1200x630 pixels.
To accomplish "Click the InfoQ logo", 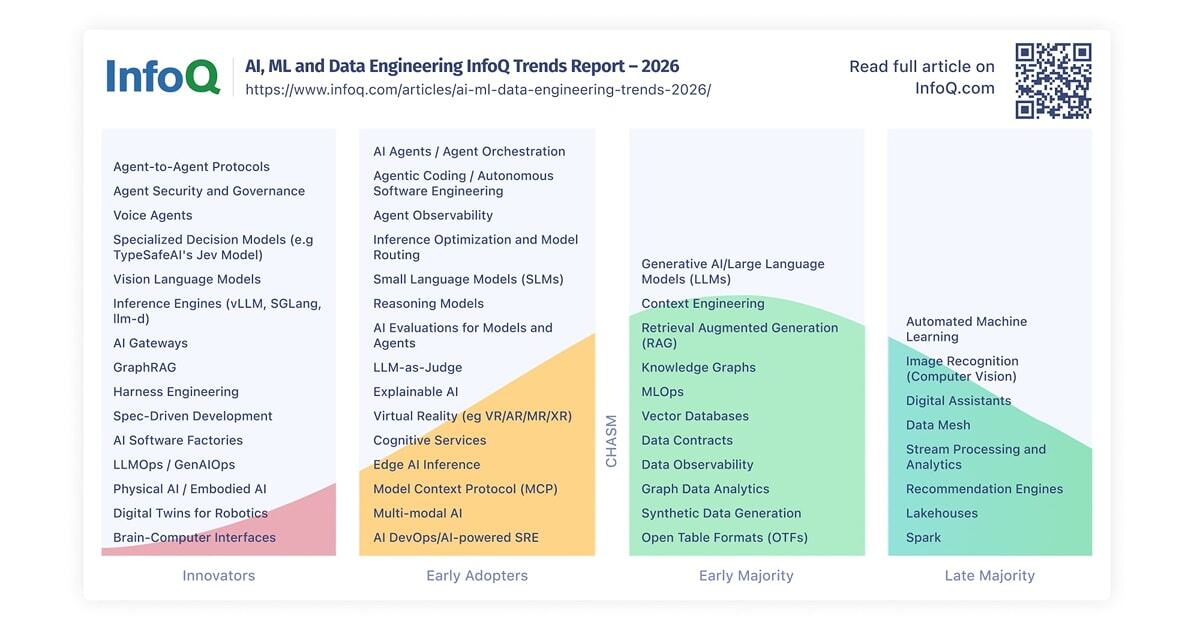I will pyautogui.click(x=163, y=77).
